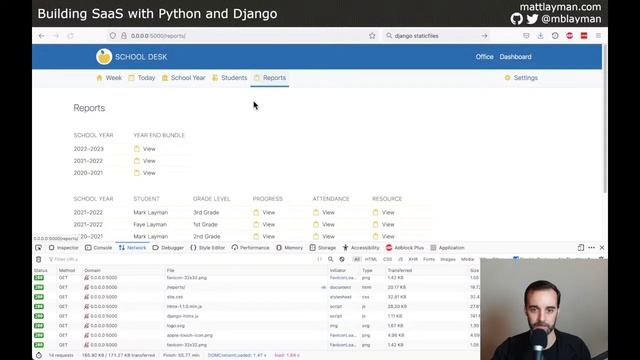Screen dimensions: 640x360
Task: Click the search bar go arrow
Action: click(484, 36)
